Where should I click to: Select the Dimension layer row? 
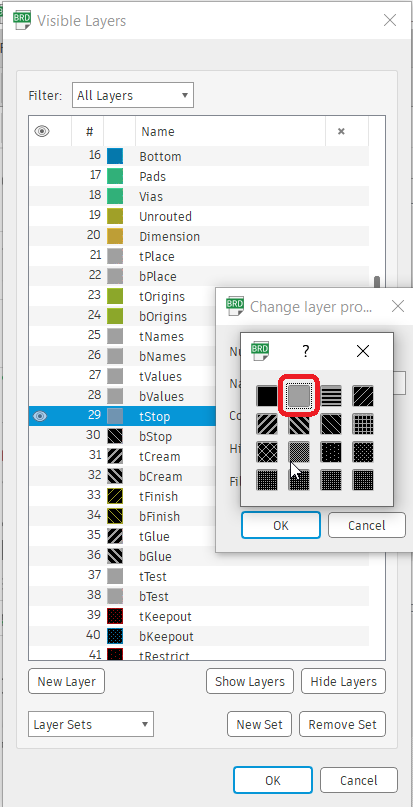coord(199,237)
